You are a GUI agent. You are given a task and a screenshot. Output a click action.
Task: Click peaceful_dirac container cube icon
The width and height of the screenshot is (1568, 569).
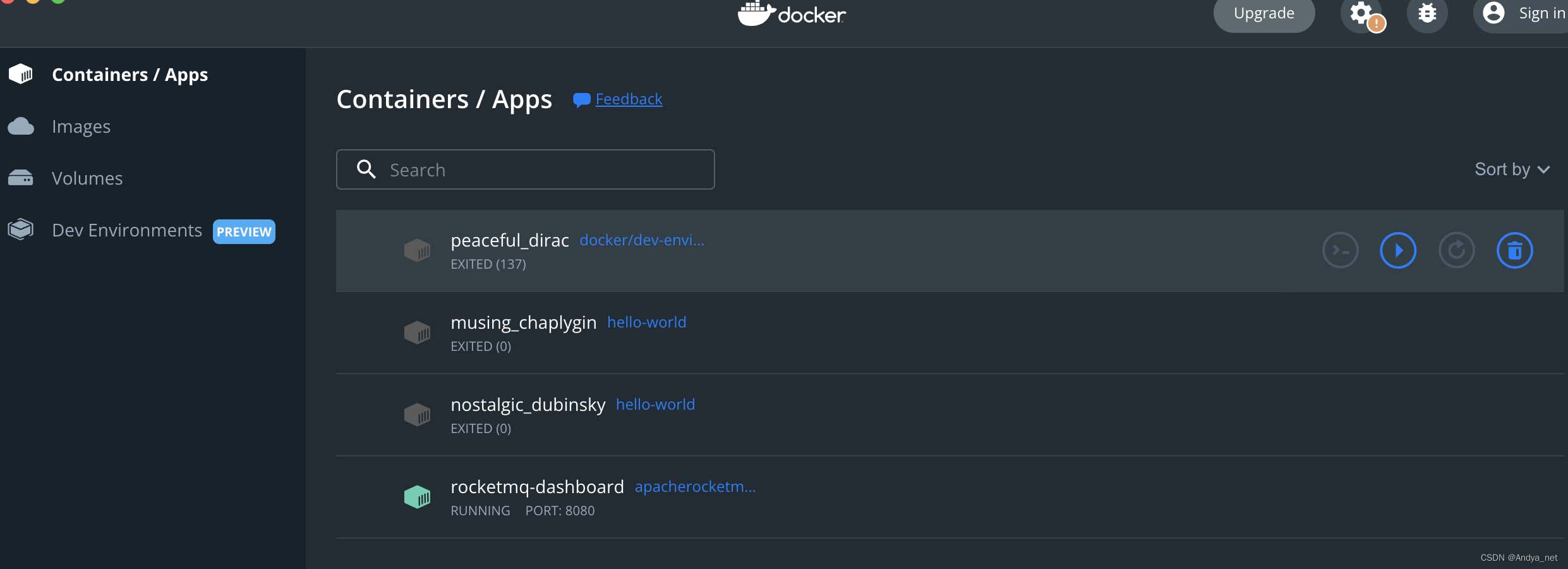coord(417,250)
